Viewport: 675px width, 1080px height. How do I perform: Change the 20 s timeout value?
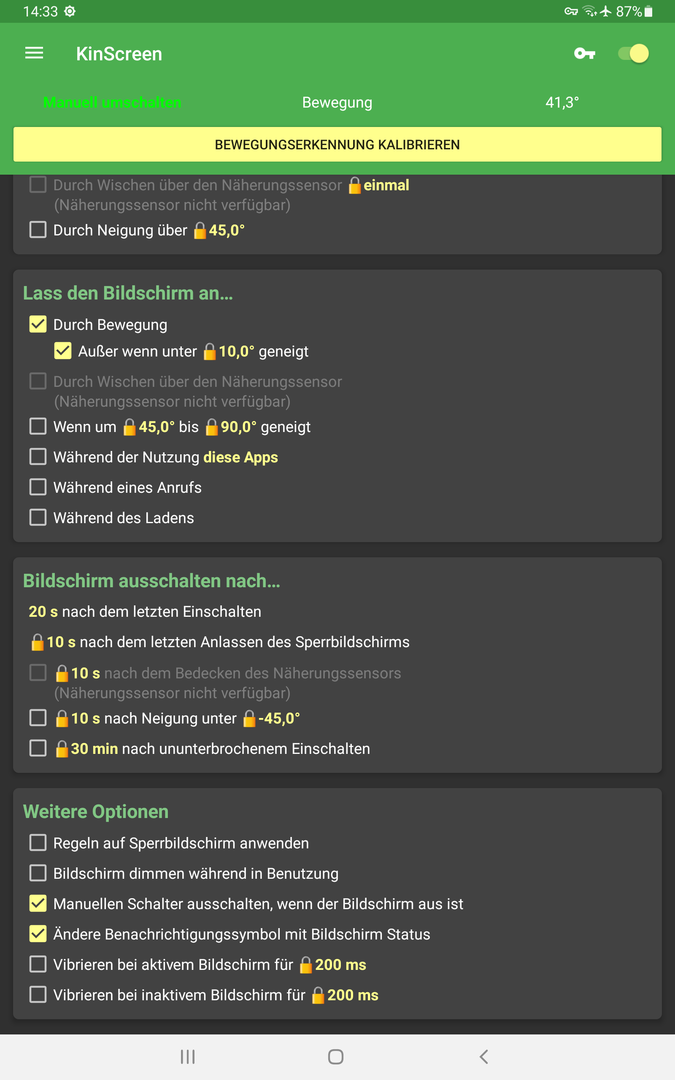coord(43,612)
